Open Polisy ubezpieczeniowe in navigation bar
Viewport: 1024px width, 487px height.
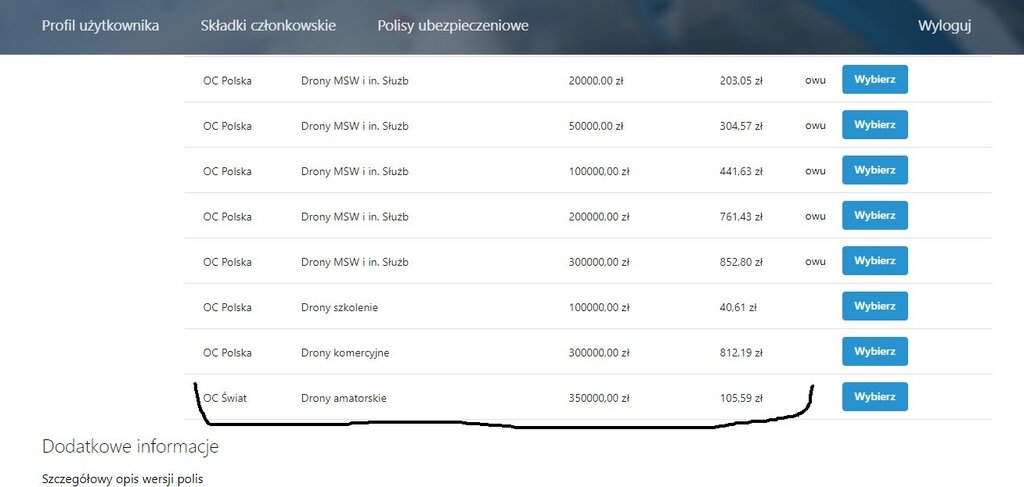[453, 25]
